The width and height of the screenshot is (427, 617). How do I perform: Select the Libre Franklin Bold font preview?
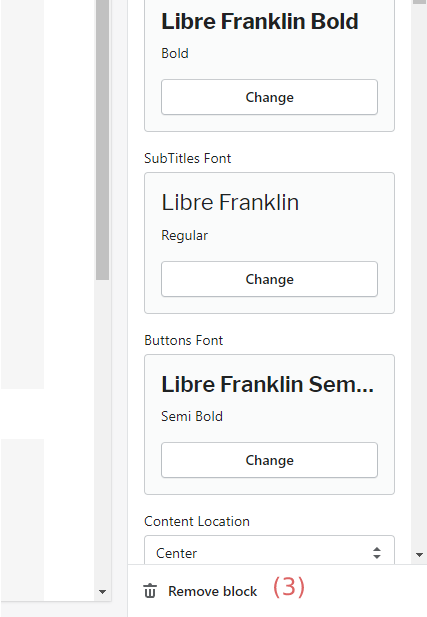click(x=260, y=21)
